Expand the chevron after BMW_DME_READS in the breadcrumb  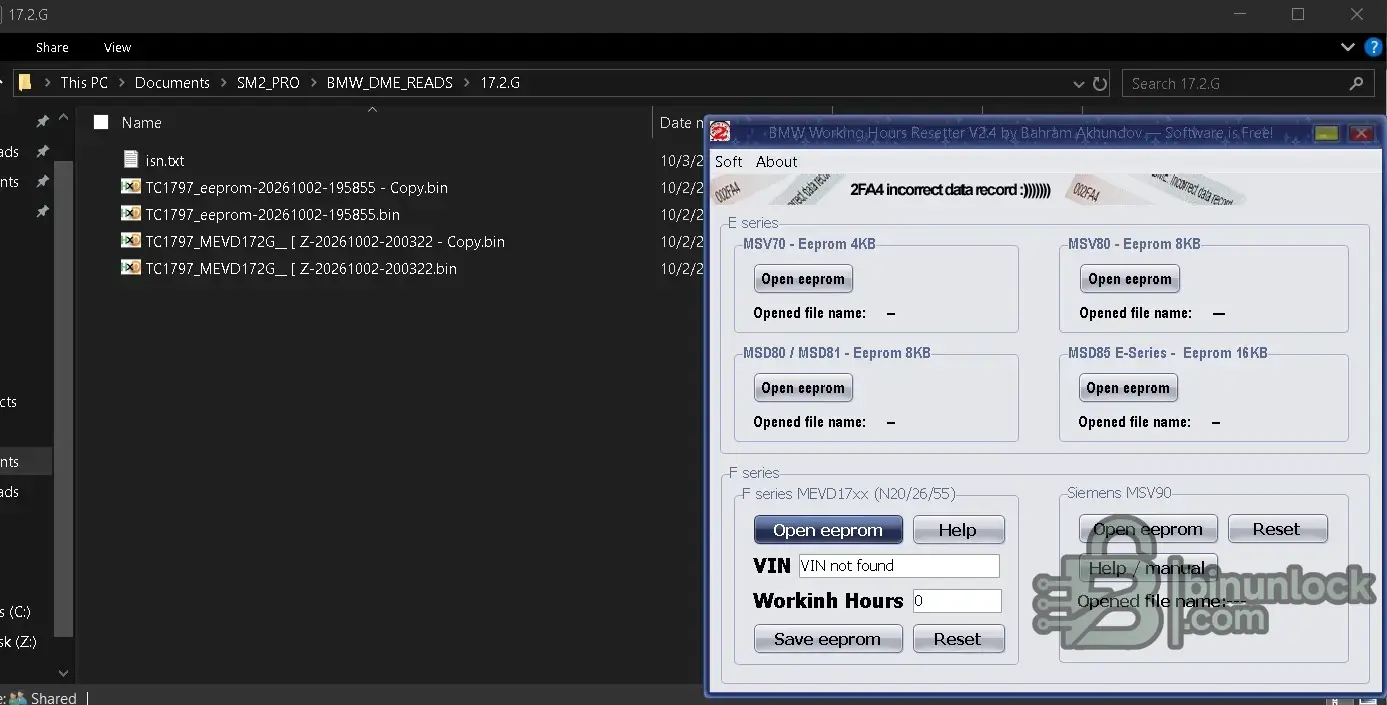point(467,83)
